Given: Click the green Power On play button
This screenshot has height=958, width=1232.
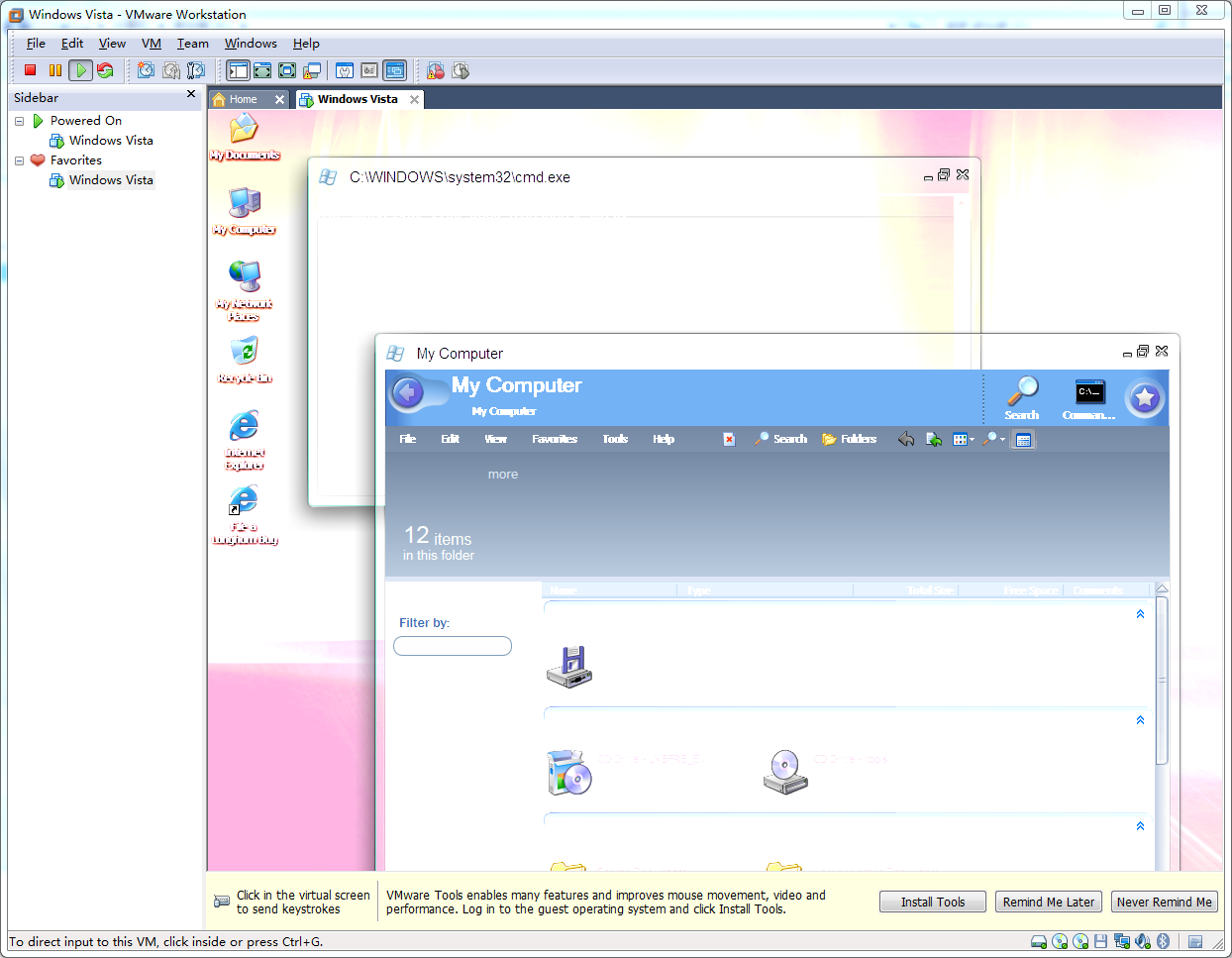Looking at the screenshot, I should coord(81,70).
